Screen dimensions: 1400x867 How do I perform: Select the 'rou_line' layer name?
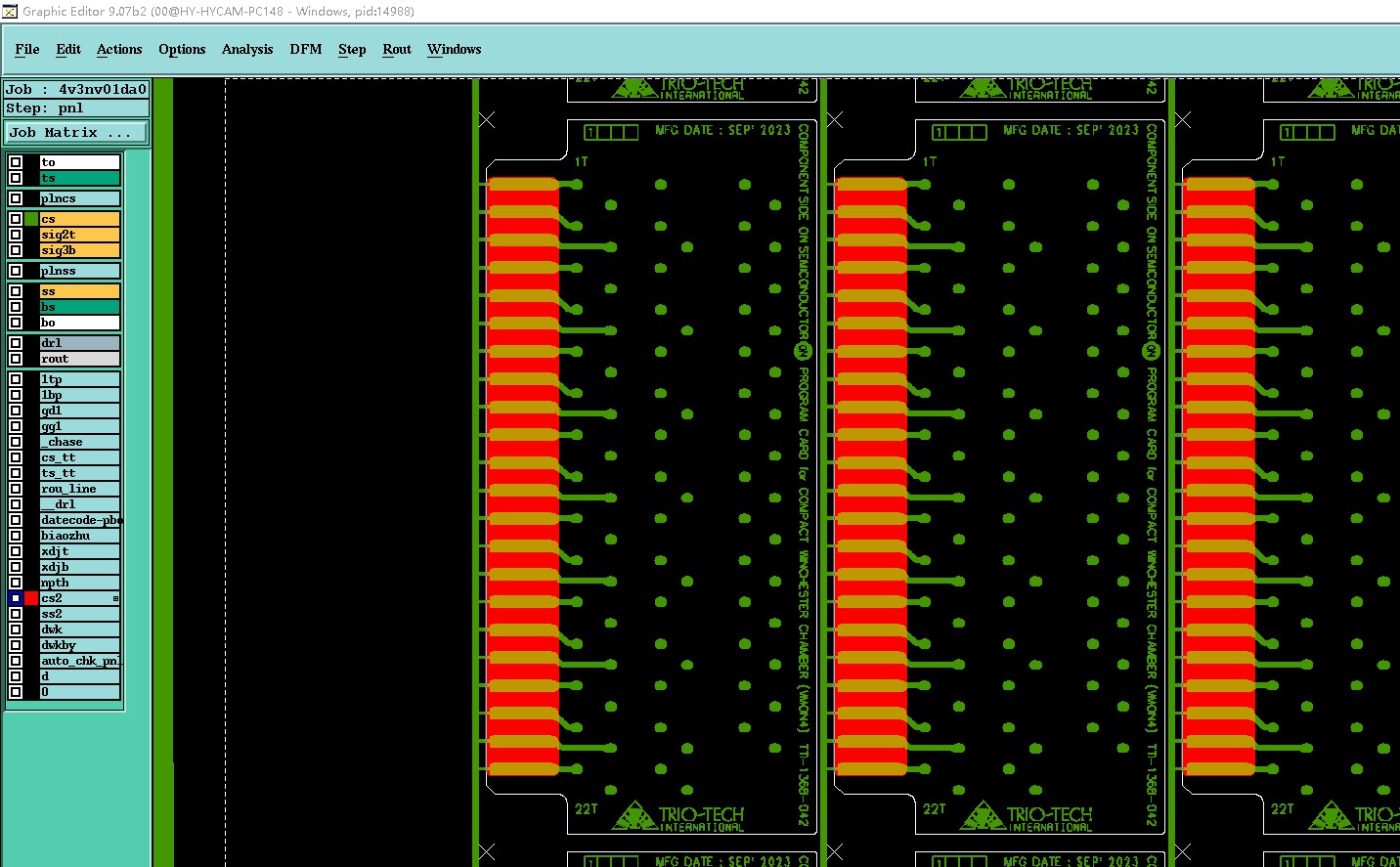coord(80,489)
